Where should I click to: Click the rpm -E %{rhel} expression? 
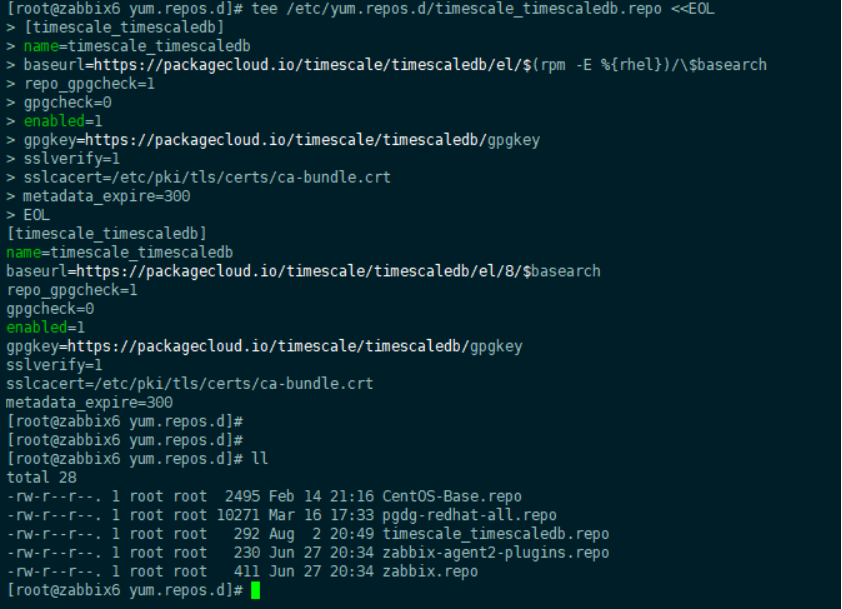coord(600,65)
